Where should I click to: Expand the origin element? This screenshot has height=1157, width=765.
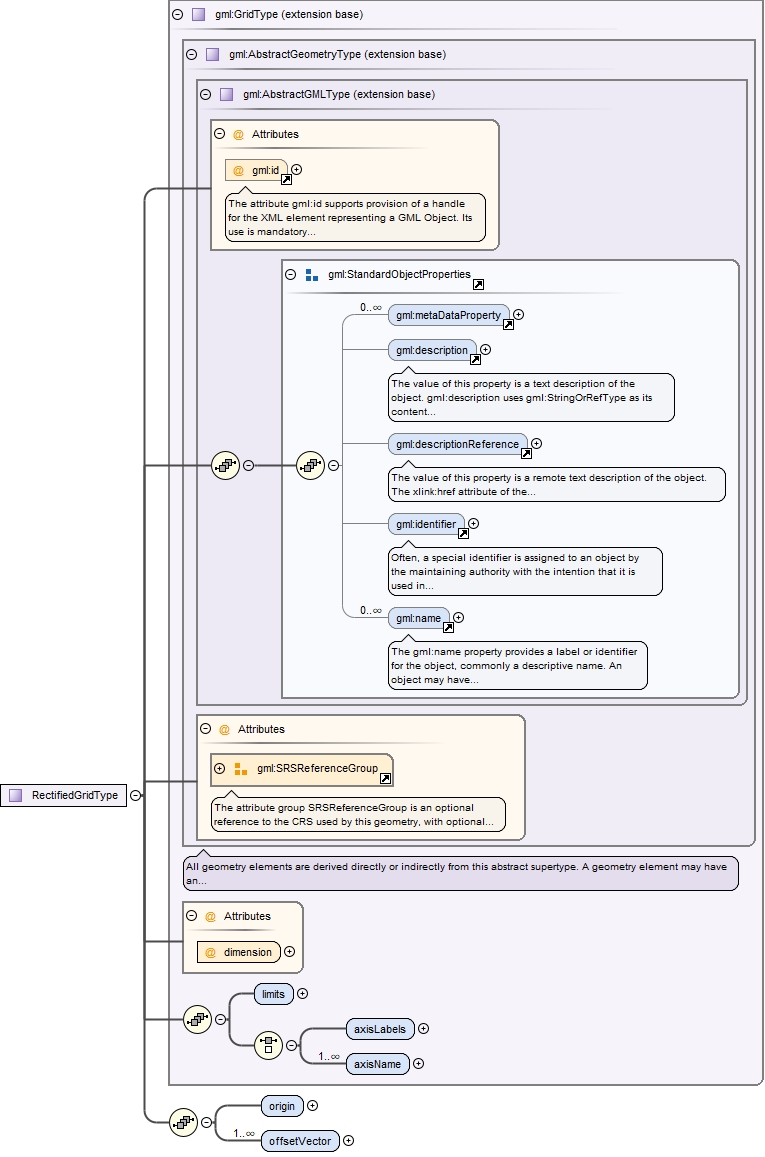pyautogui.click(x=313, y=1105)
